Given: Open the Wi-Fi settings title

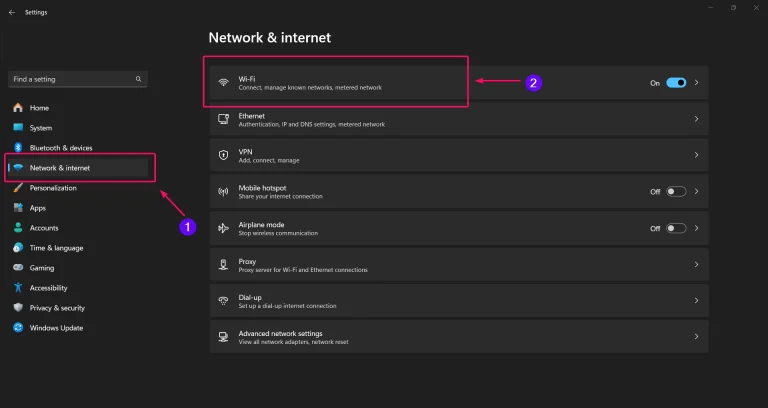Looking at the screenshot, I should [x=247, y=79].
